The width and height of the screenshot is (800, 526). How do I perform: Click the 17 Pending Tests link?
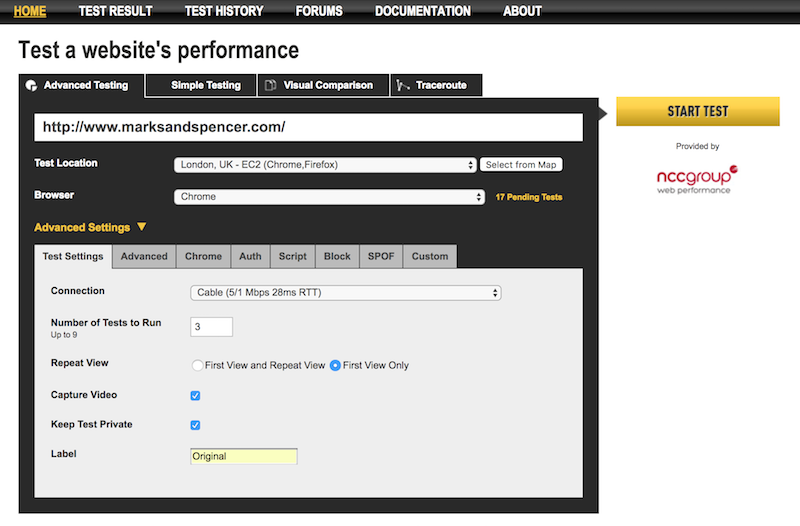point(529,197)
